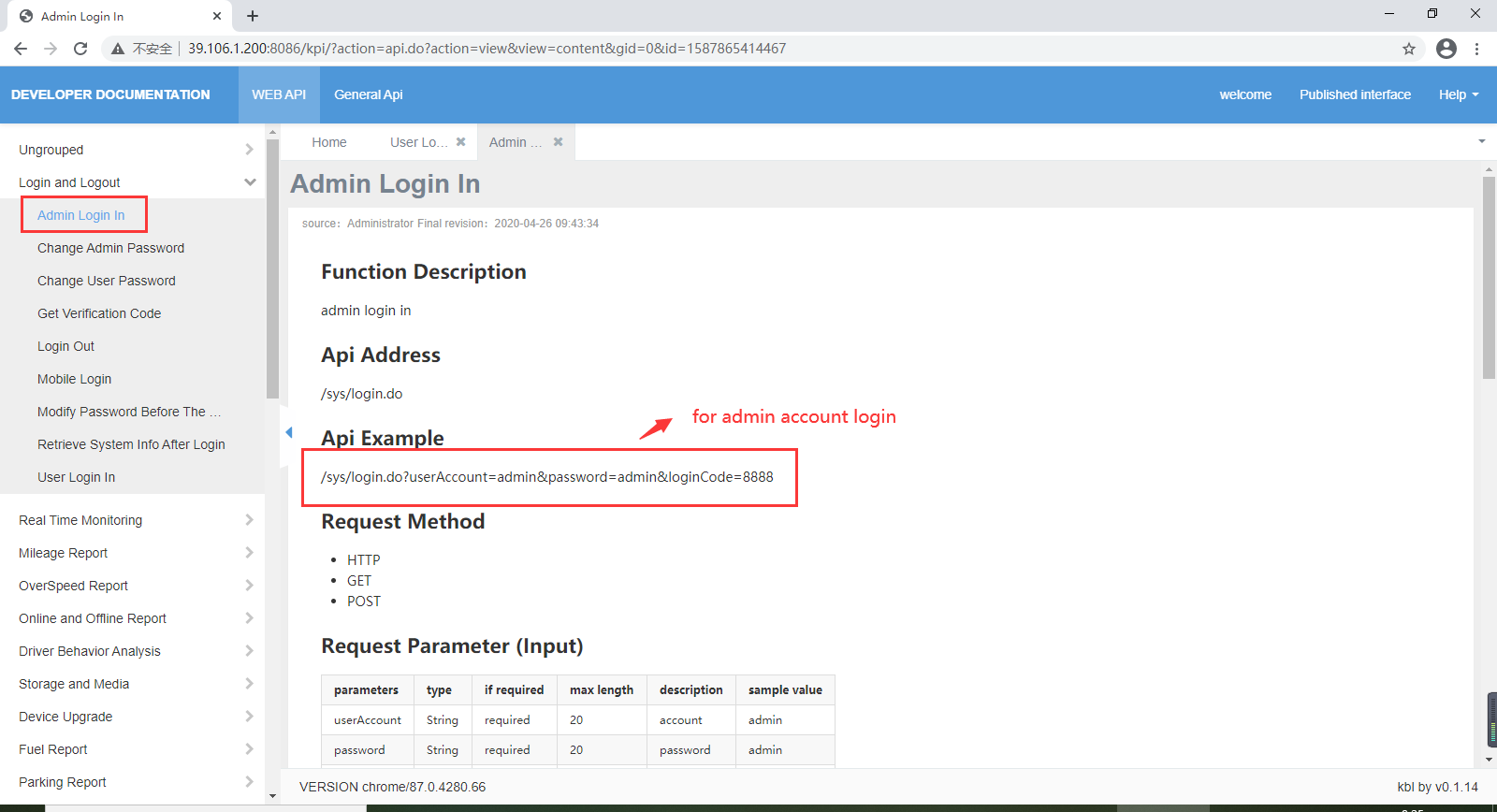Open Chrome three-dot menu

[1477, 49]
